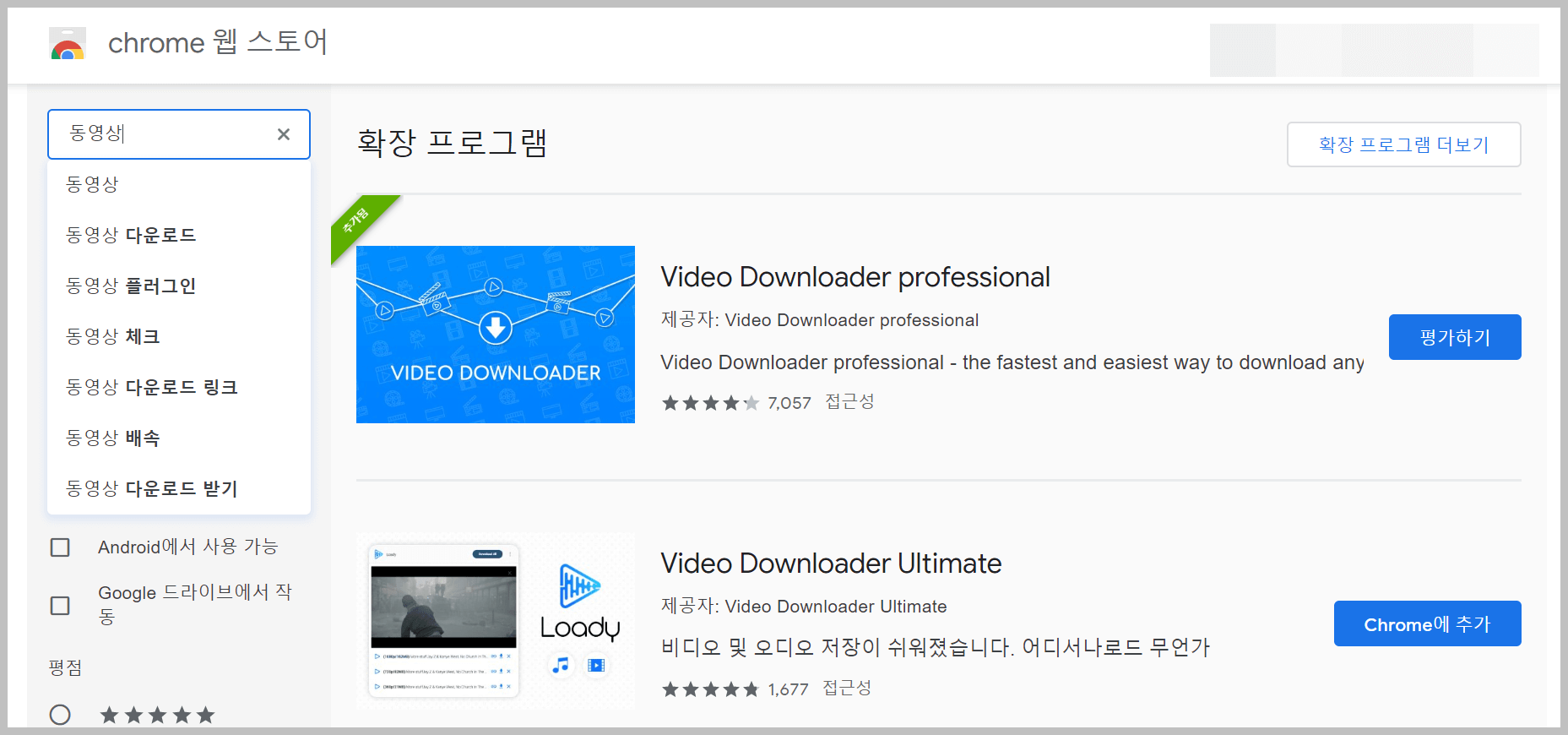Open 확장 프로그램 더보기 button

[1403, 144]
